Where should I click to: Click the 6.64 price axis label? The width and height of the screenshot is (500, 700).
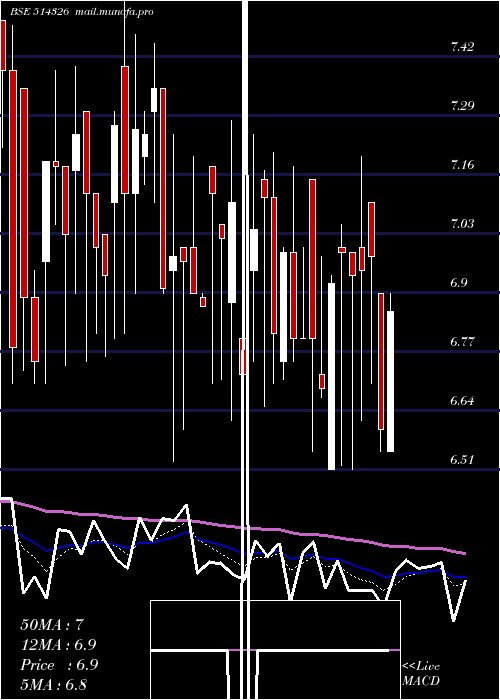point(462,401)
